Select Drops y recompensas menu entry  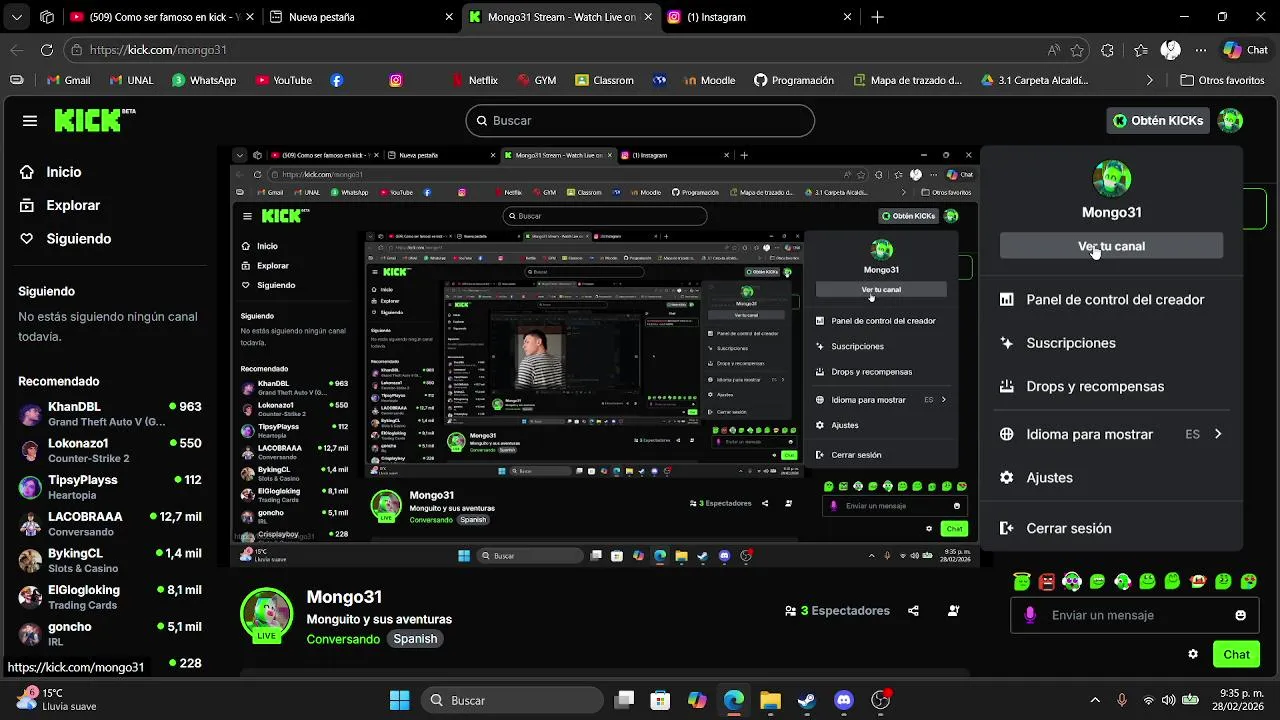coord(1095,386)
